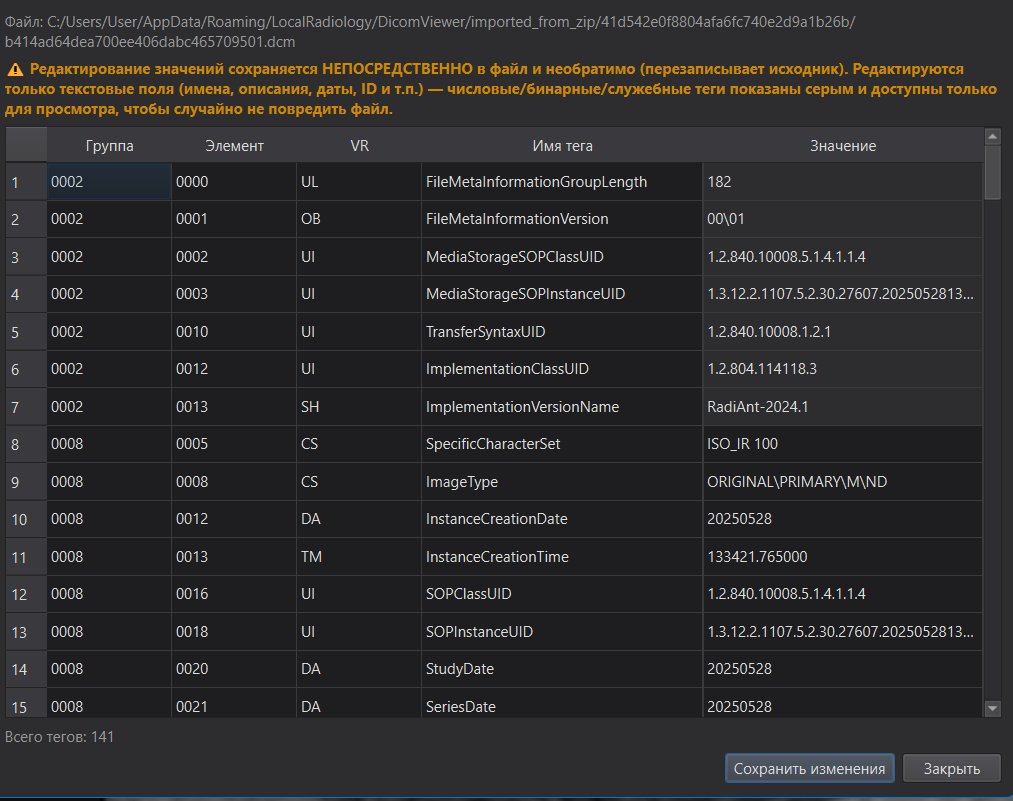Select the FileMetaInformationVersion tag name cell
The width and height of the screenshot is (1013, 801).
[562, 220]
